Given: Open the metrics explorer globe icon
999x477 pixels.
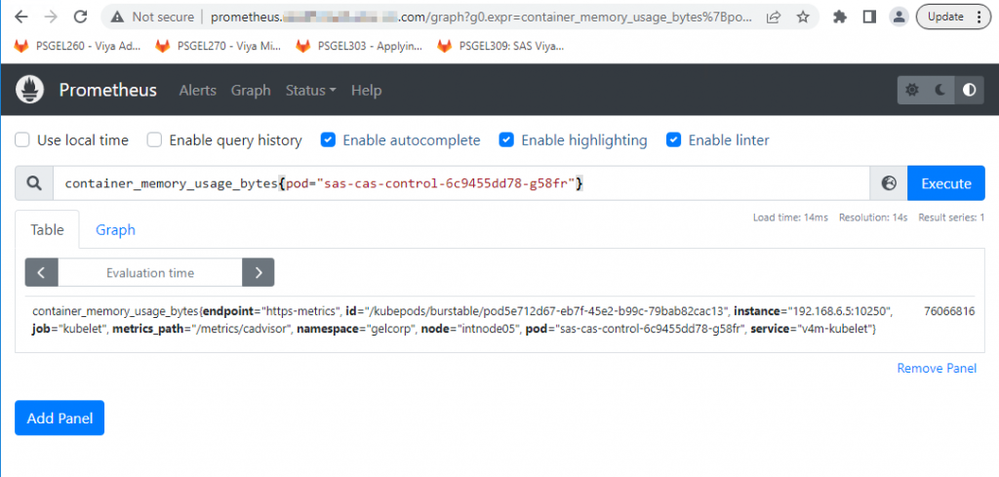Looking at the screenshot, I should pos(888,184).
